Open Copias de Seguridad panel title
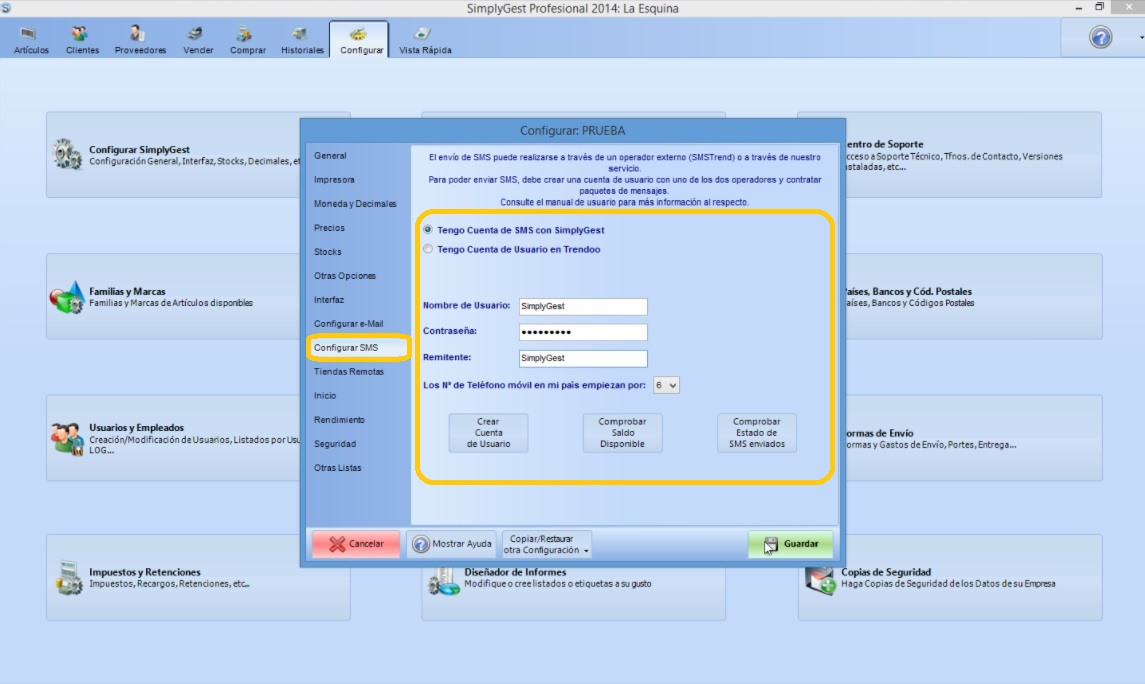The image size is (1145, 684). (x=886, y=572)
